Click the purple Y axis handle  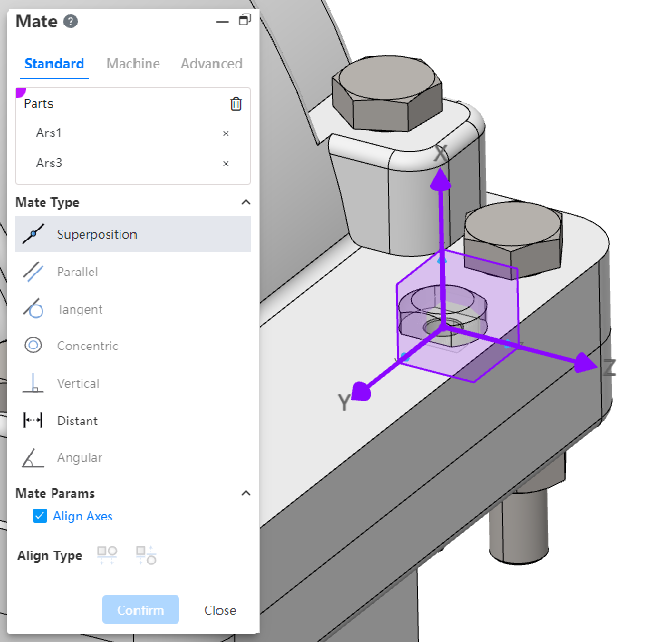pos(361,391)
